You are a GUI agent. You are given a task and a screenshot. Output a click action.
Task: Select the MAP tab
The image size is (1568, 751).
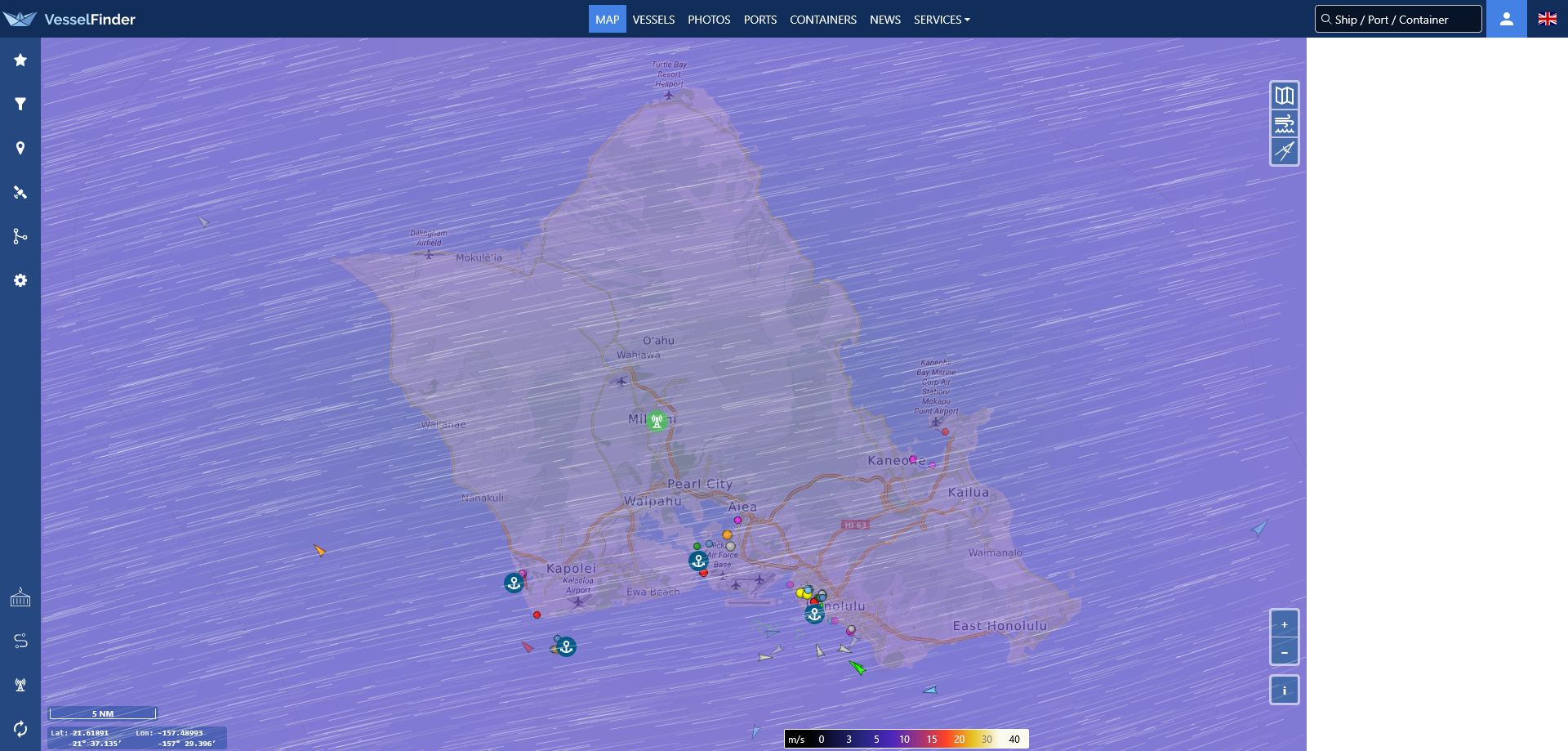click(x=608, y=19)
